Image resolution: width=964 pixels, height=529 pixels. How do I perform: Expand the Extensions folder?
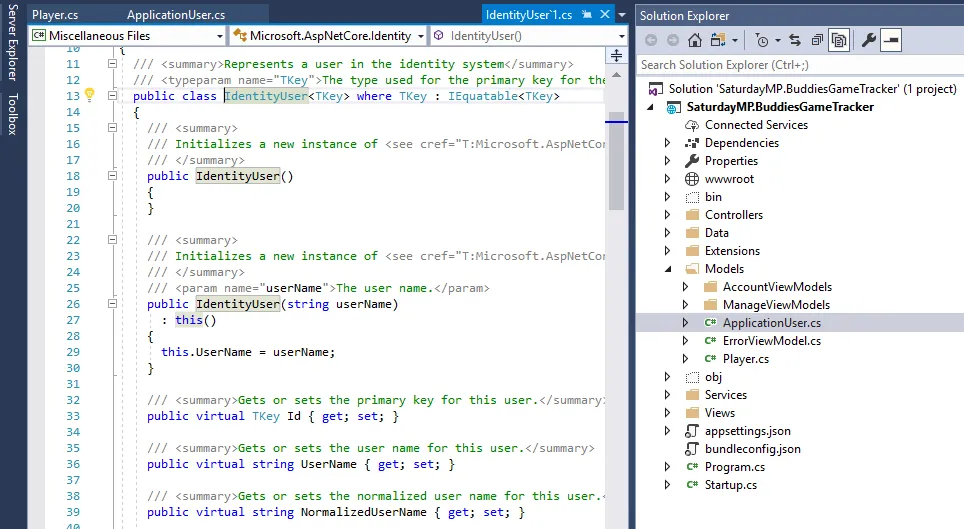(668, 250)
